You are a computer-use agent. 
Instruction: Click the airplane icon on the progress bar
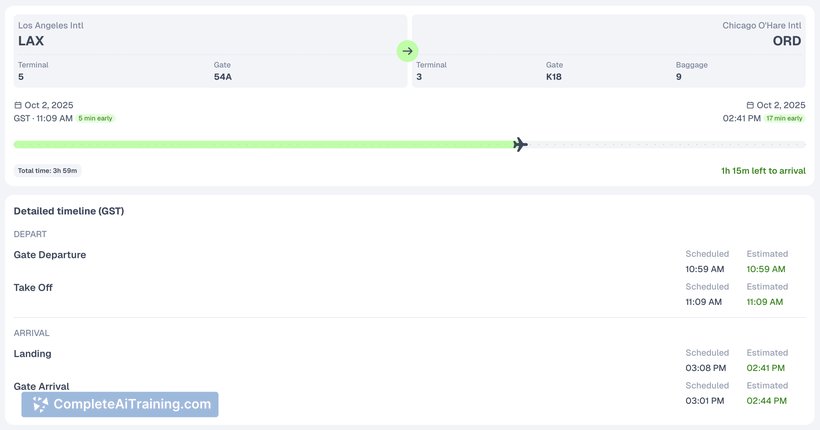click(520, 145)
